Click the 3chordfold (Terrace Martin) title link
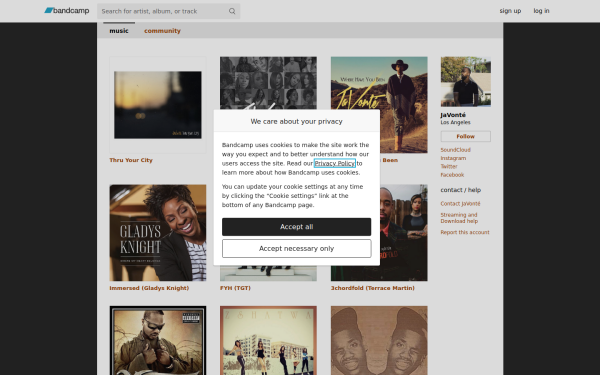The width and height of the screenshot is (600, 375). [x=373, y=288]
